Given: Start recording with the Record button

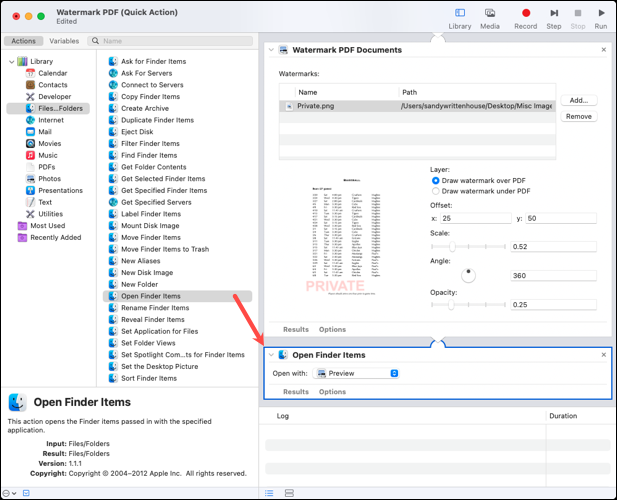Looking at the screenshot, I should tap(525, 18).
